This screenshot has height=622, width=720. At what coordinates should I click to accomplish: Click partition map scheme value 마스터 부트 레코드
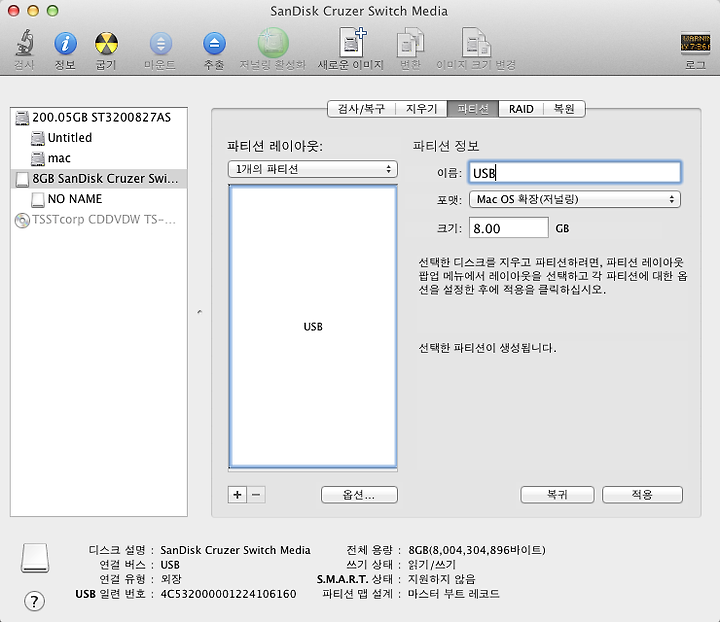(x=454, y=594)
